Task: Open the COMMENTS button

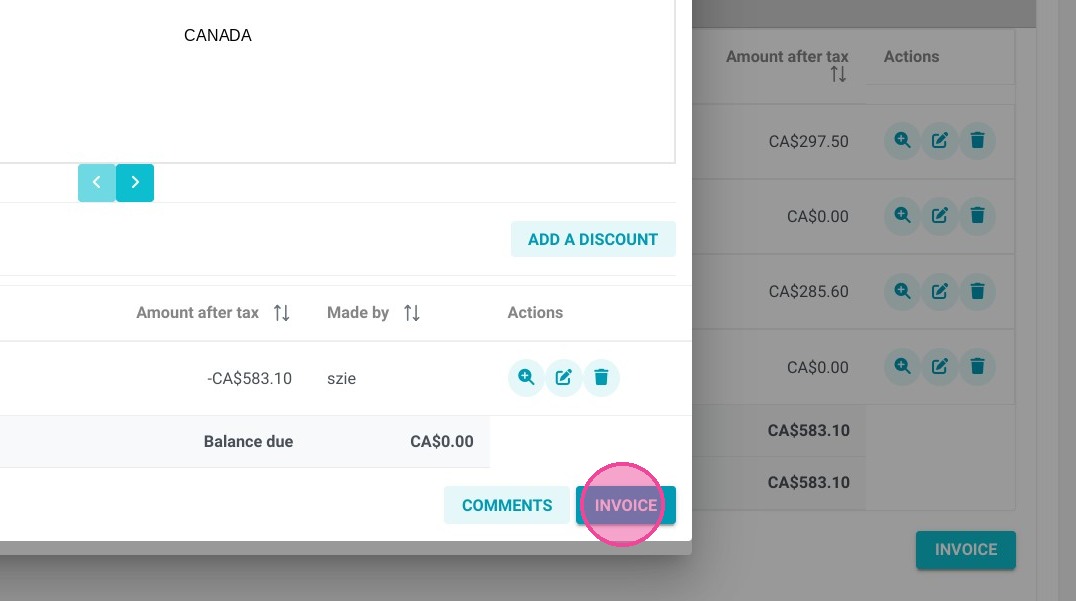Action: [x=506, y=506]
